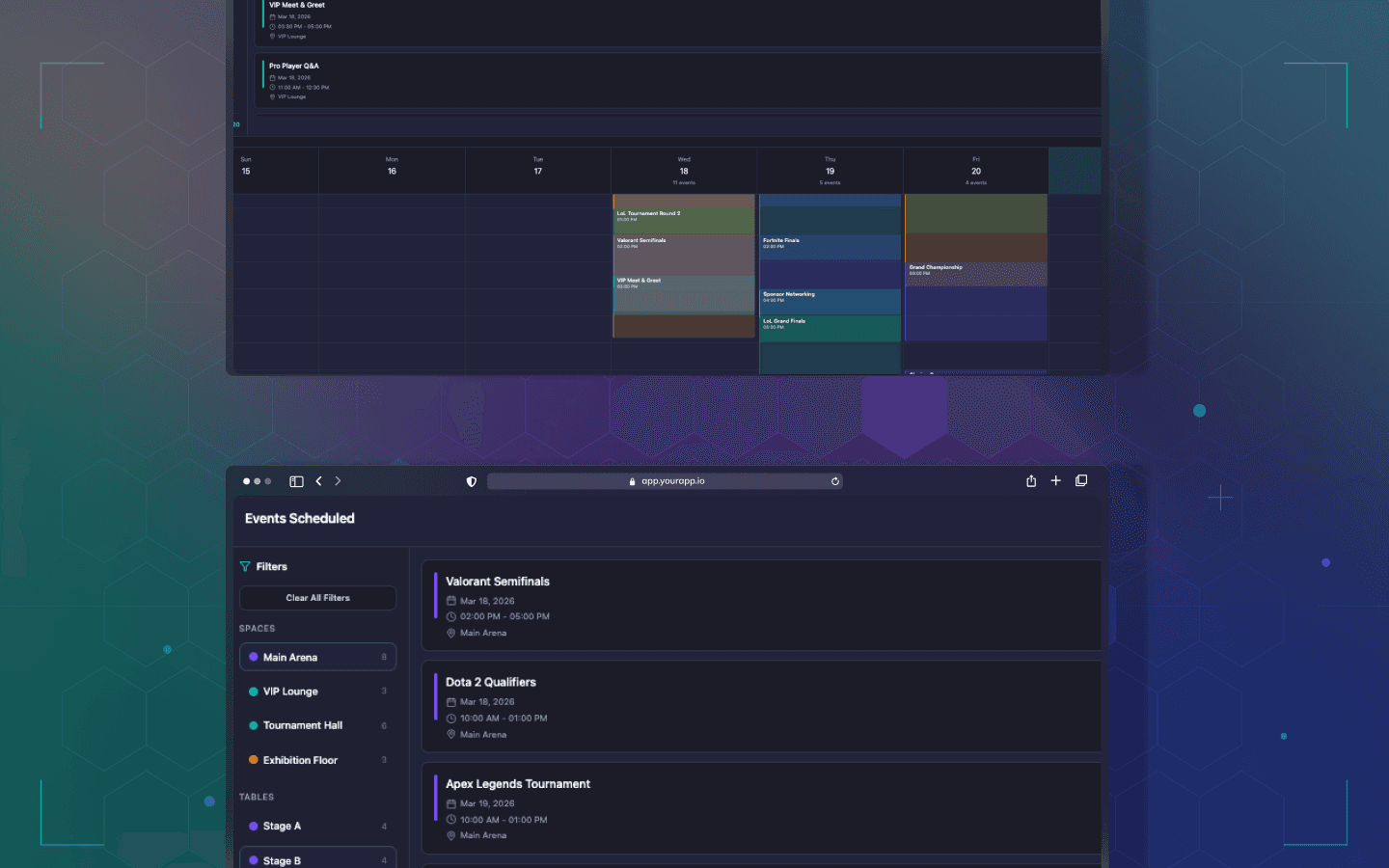
Task: Click calendar icon on Apex Legends Tournament card
Action: click(450, 803)
